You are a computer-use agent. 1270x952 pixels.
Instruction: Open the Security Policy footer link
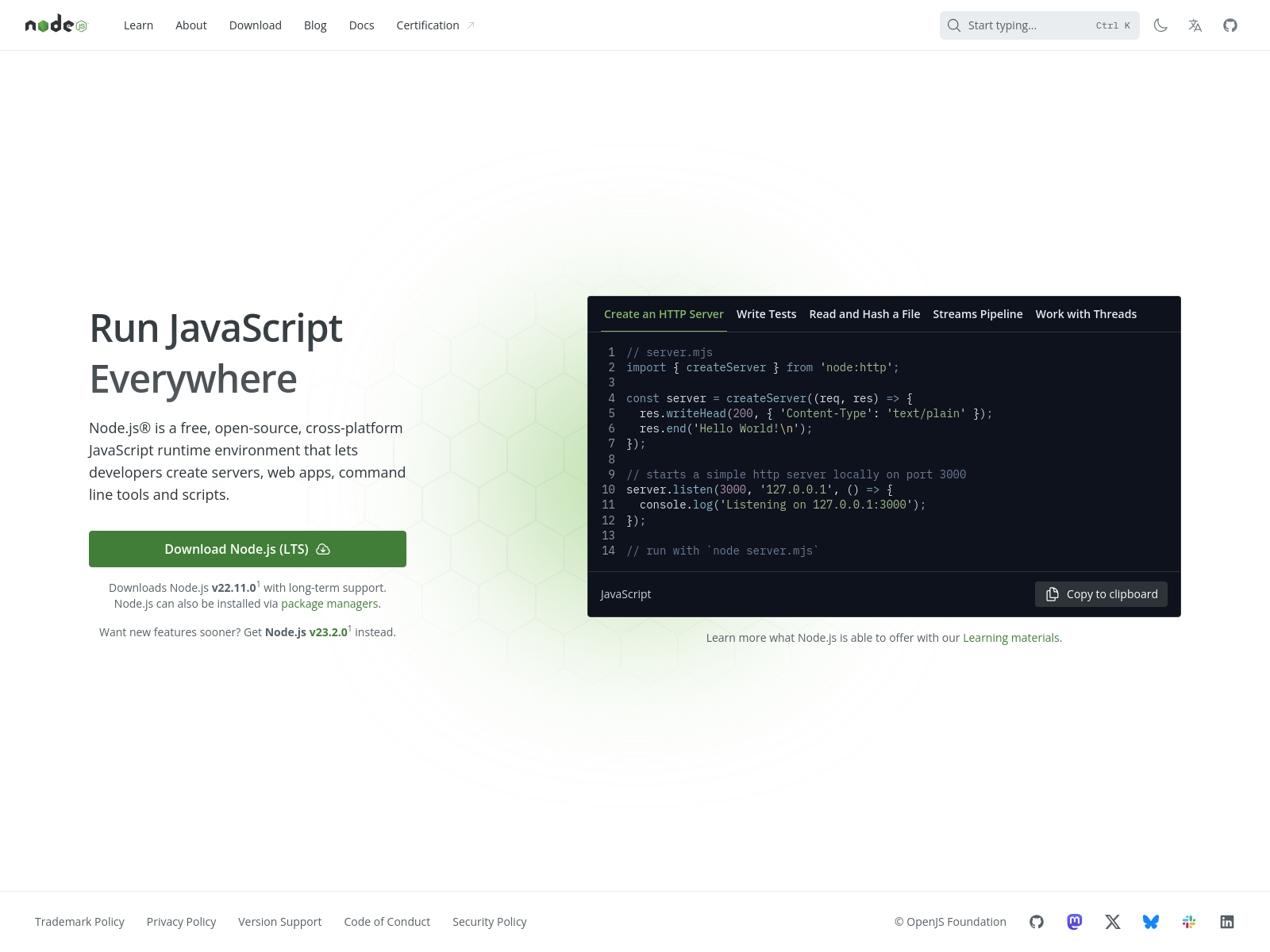click(x=489, y=922)
